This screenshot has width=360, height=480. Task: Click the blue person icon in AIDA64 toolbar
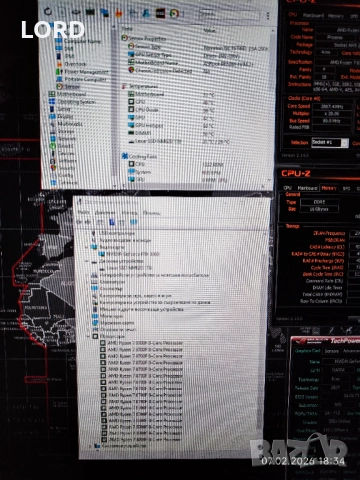pos(146,13)
